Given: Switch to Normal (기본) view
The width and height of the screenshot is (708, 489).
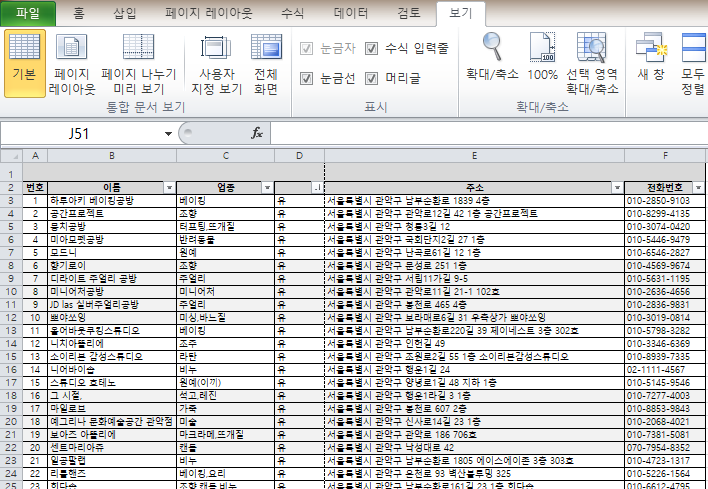Looking at the screenshot, I should point(24,63).
